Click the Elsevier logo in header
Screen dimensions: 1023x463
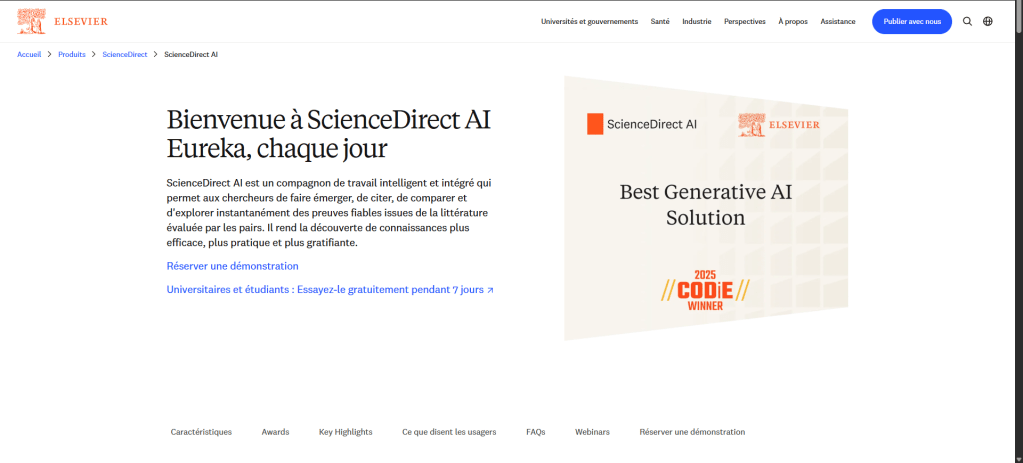(x=62, y=21)
